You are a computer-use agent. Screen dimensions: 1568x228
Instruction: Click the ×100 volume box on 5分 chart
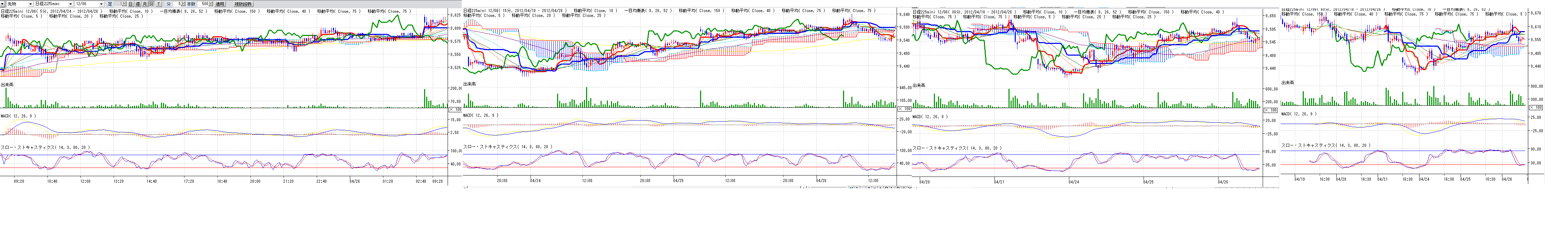pos(455,110)
